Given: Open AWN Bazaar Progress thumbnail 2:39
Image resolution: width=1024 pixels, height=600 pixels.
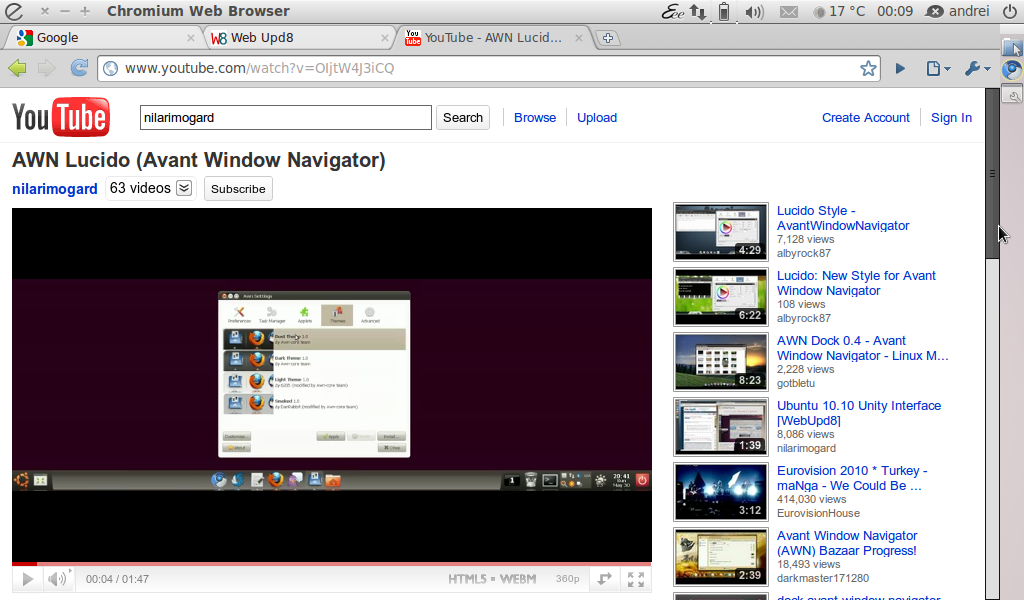Looking at the screenshot, I should (720, 557).
